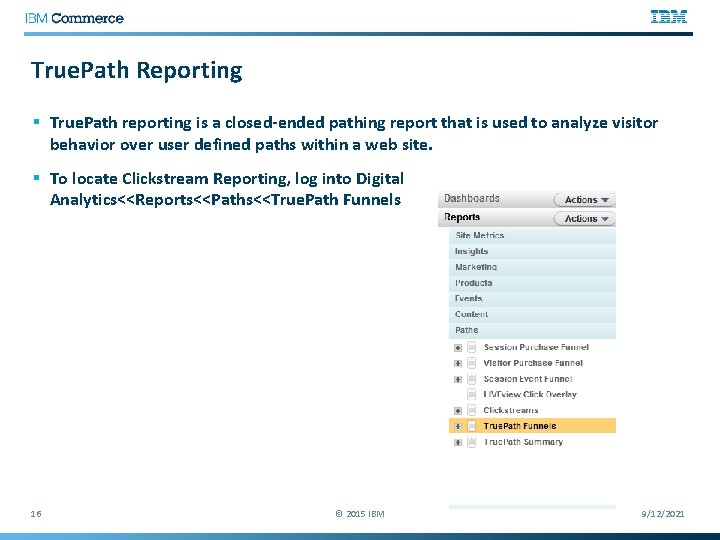Image resolution: width=720 pixels, height=540 pixels.
Task: Click the 9/12/2021 date in footer
Action: click(x=663, y=513)
